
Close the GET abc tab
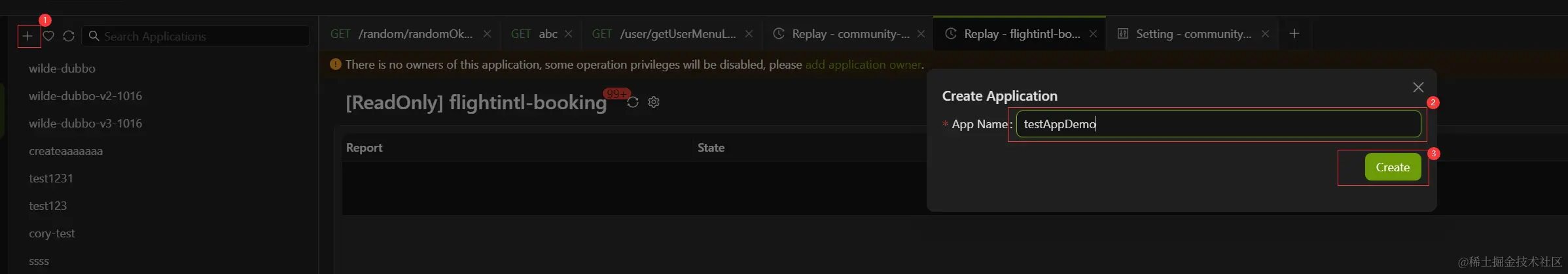tap(568, 34)
